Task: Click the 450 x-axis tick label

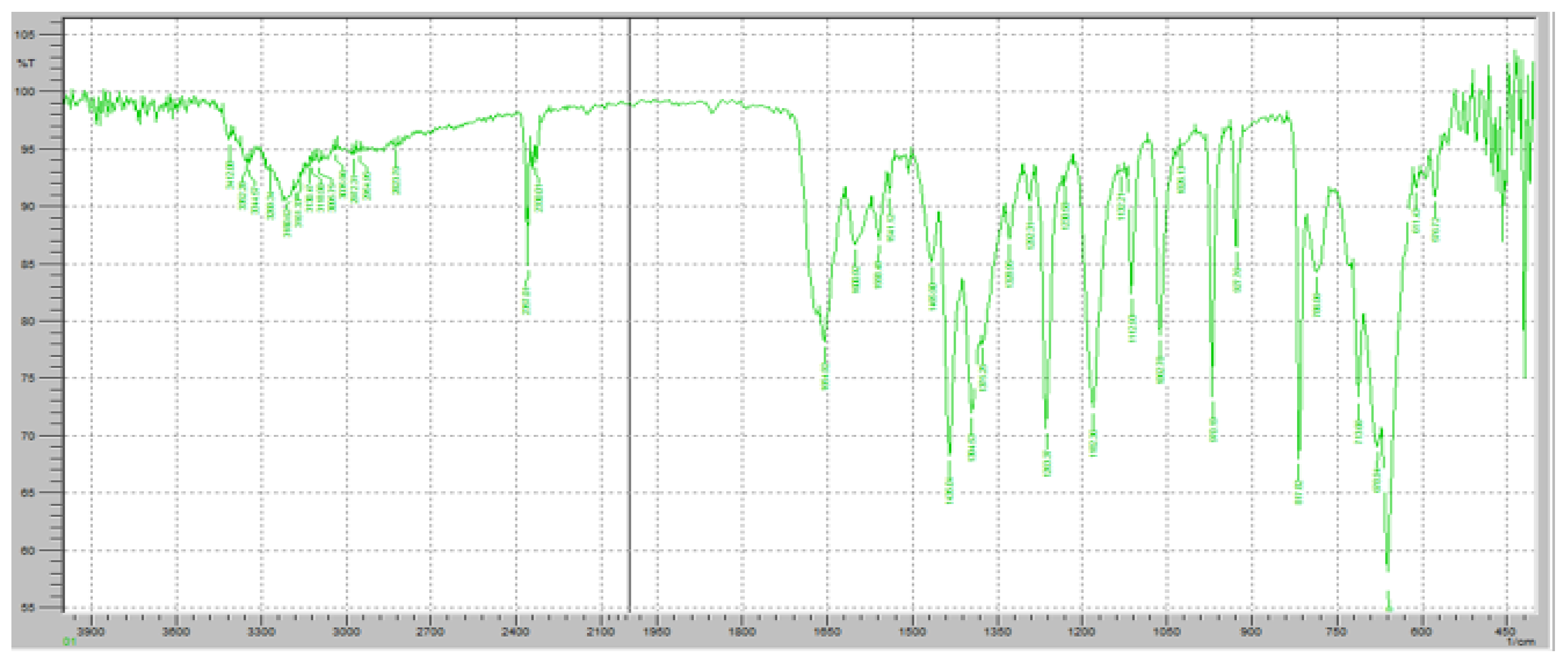Action: [1506, 632]
